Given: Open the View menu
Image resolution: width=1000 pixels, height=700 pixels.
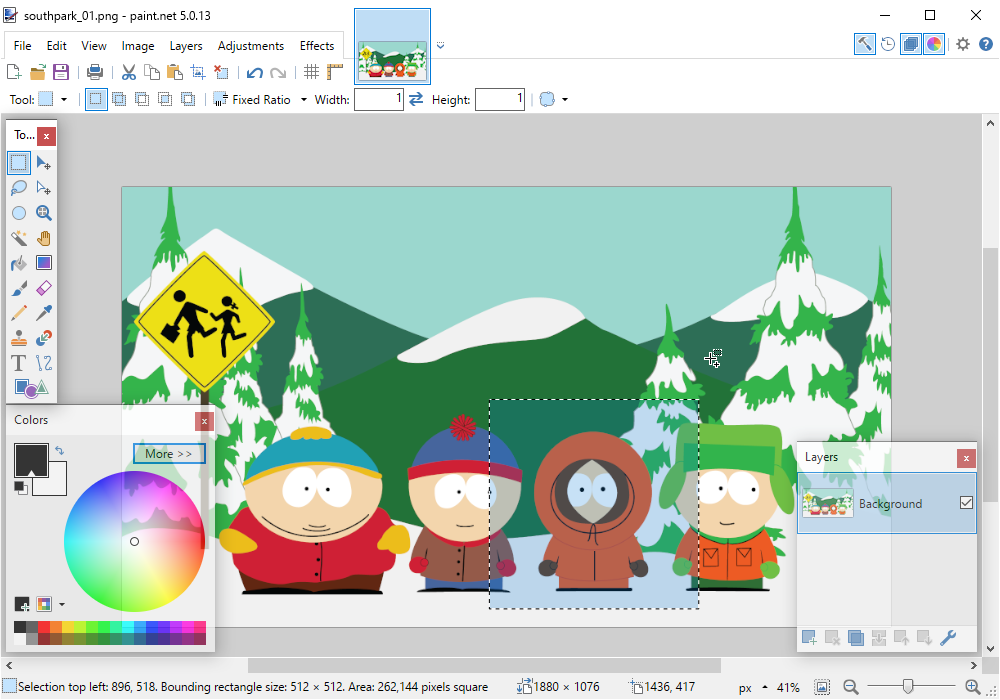Looking at the screenshot, I should click(94, 46).
